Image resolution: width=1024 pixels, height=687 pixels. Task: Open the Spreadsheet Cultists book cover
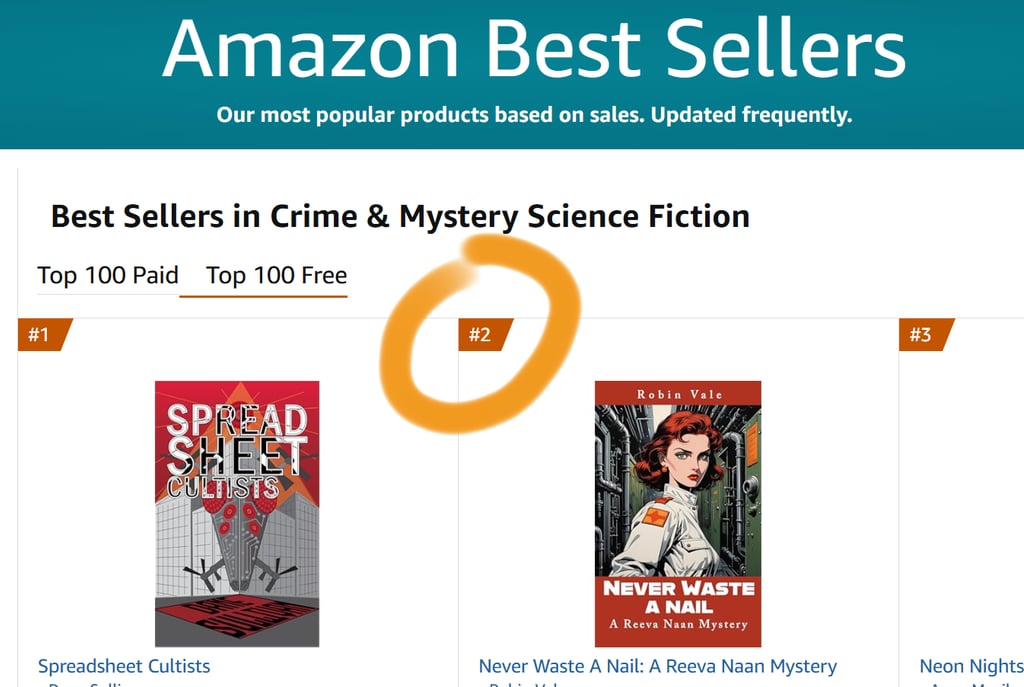point(237,513)
